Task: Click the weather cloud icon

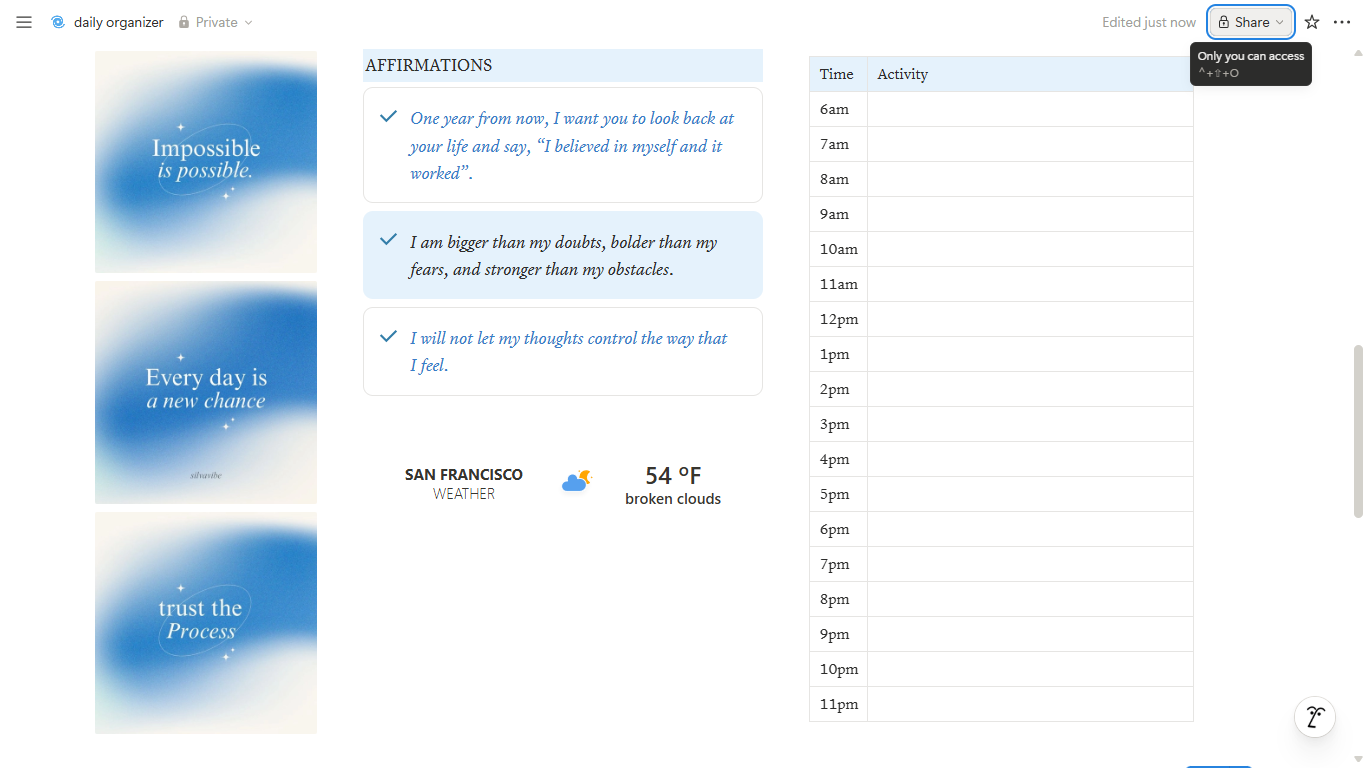Action: (576, 482)
